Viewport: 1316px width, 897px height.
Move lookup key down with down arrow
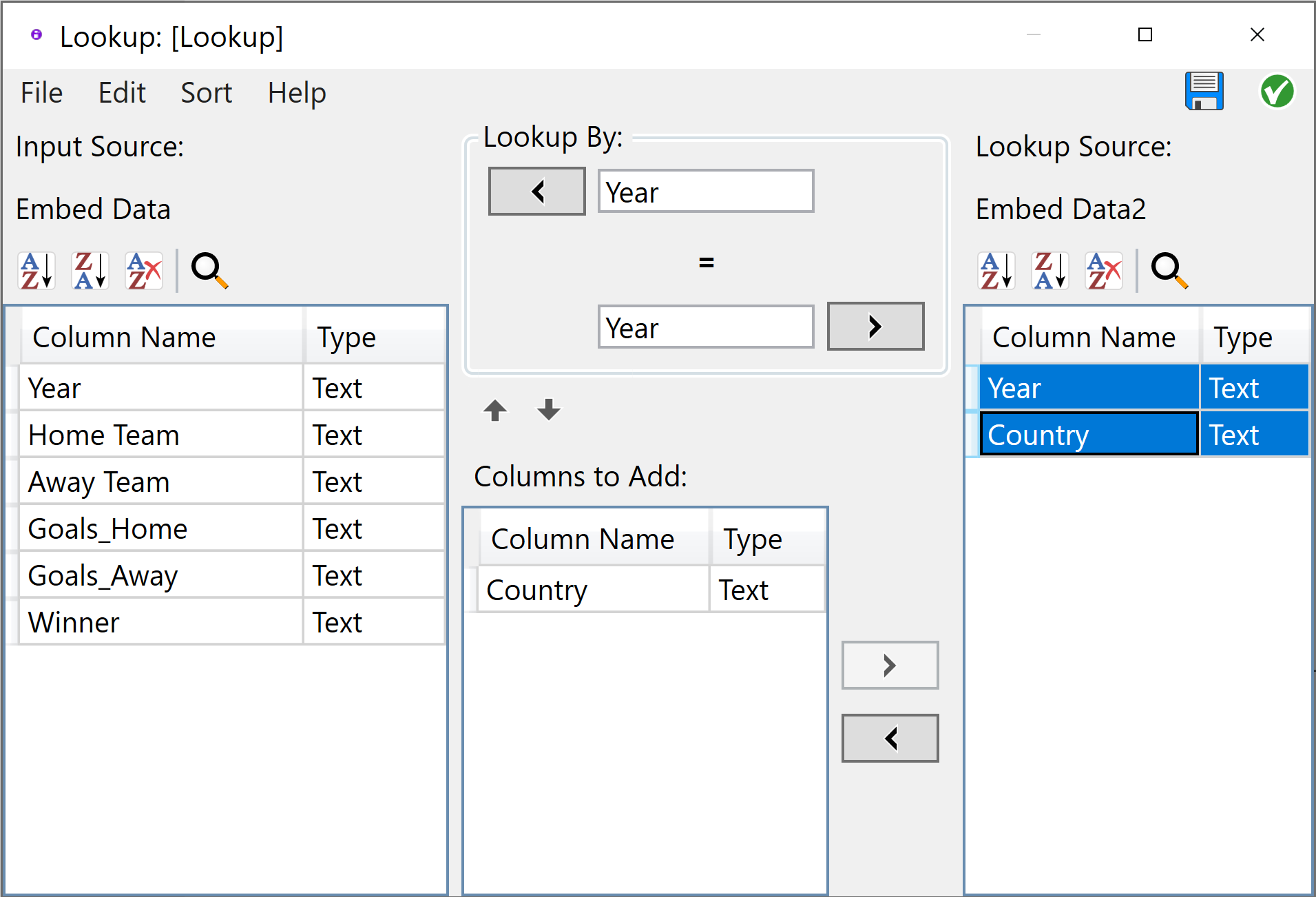click(549, 410)
